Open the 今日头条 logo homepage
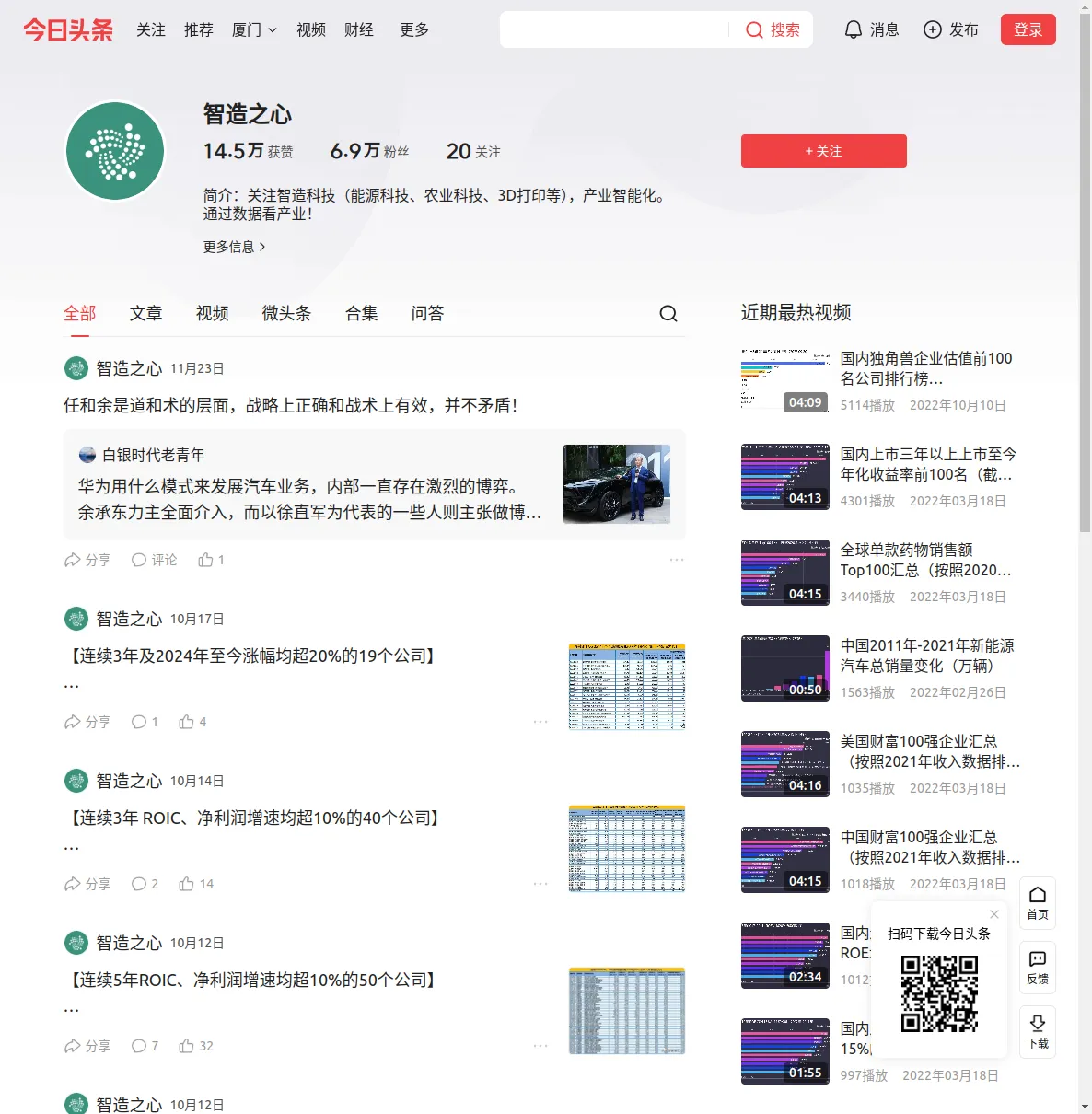The width and height of the screenshot is (1092, 1114). (68, 29)
